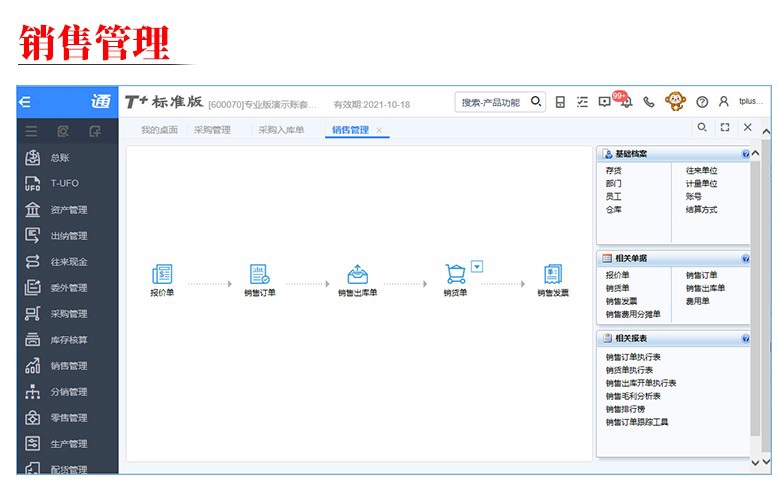Toggle fullscreen with the expand icon

[x=725, y=127]
